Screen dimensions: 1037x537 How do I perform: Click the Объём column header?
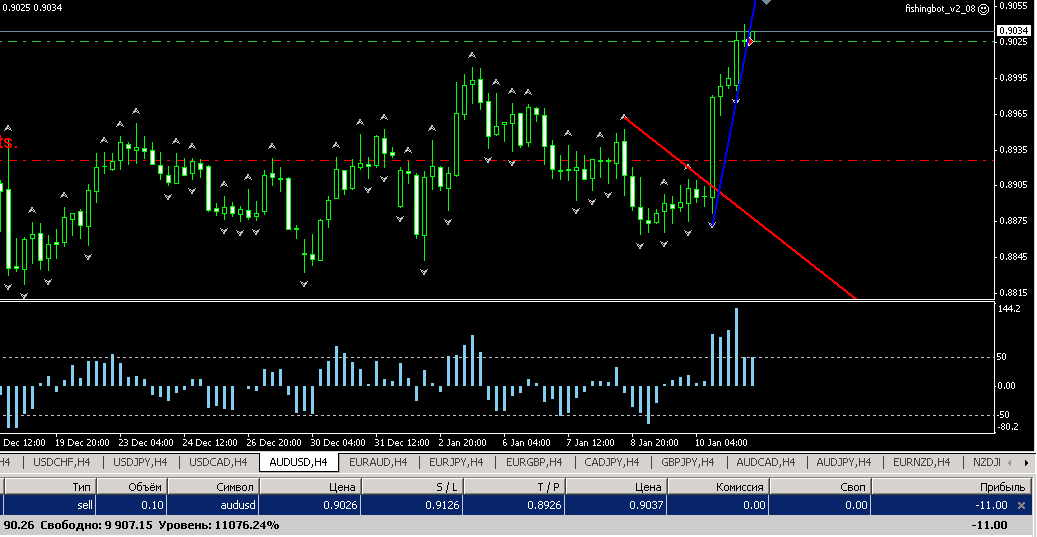(x=132, y=487)
